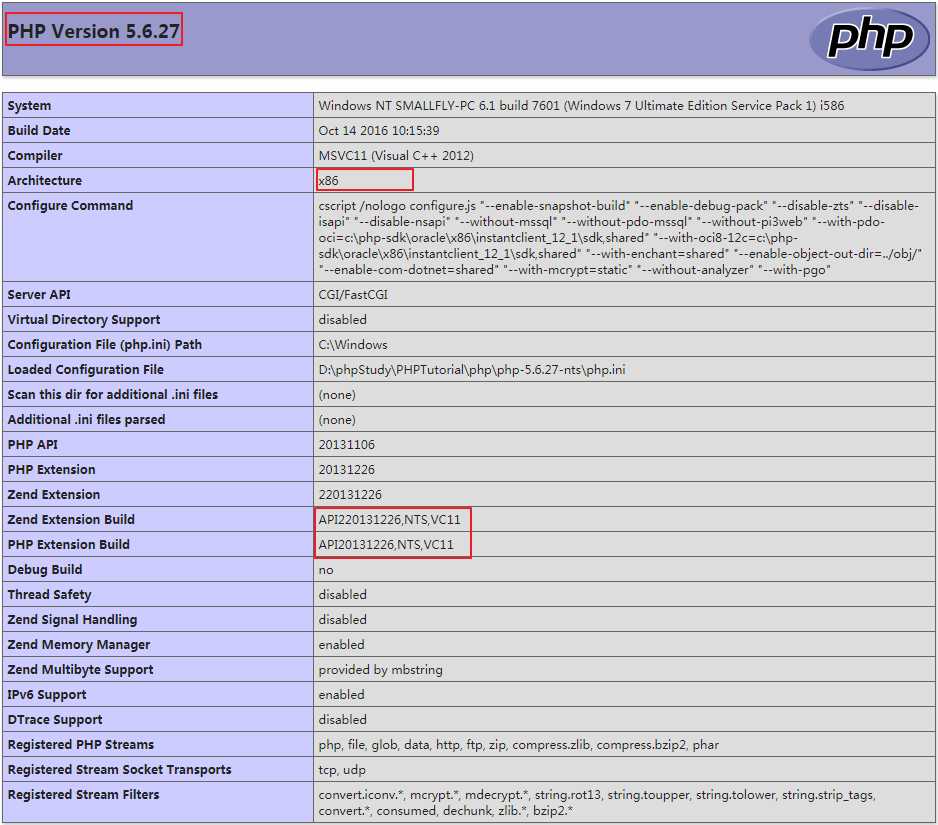The width and height of the screenshot is (938, 825).
Task: Select the tcp, udp transports value
Action: coord(342,770)
